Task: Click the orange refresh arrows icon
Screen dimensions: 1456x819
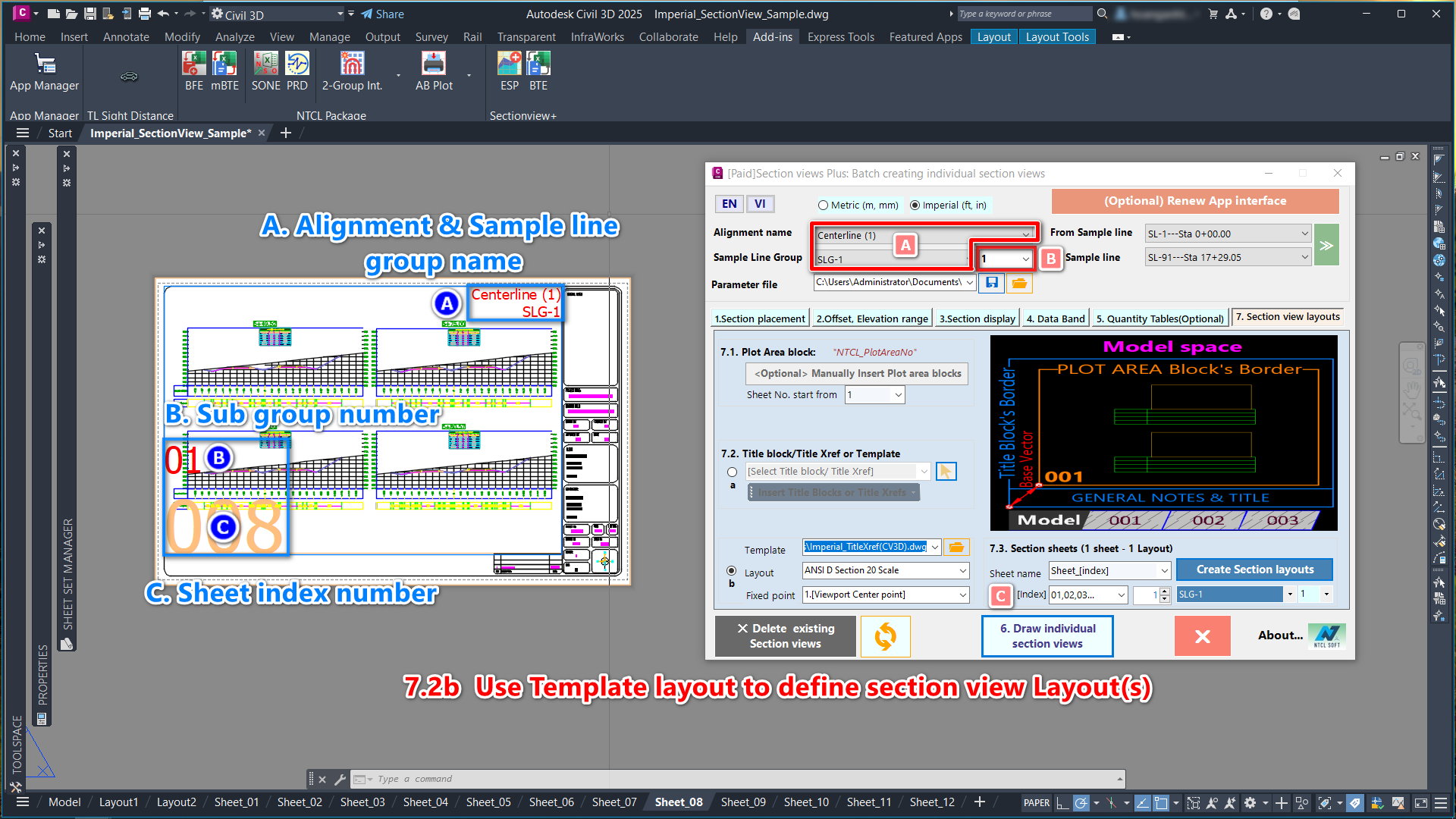Action: coord(885,636)
